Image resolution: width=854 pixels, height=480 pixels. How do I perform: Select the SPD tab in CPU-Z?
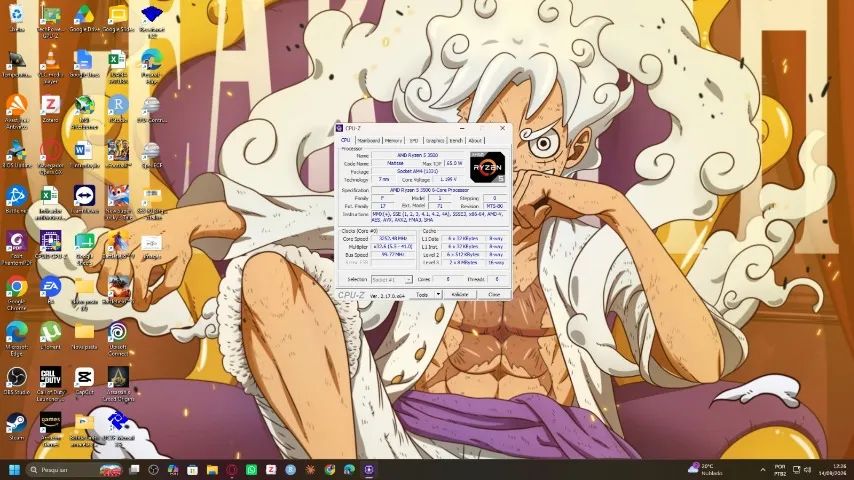click(x=413, y=141)
